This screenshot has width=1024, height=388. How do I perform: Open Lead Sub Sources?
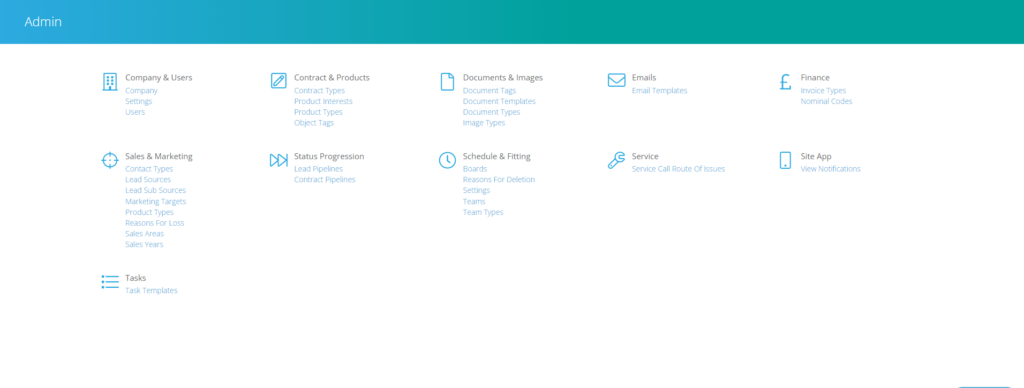click(155, 190)
